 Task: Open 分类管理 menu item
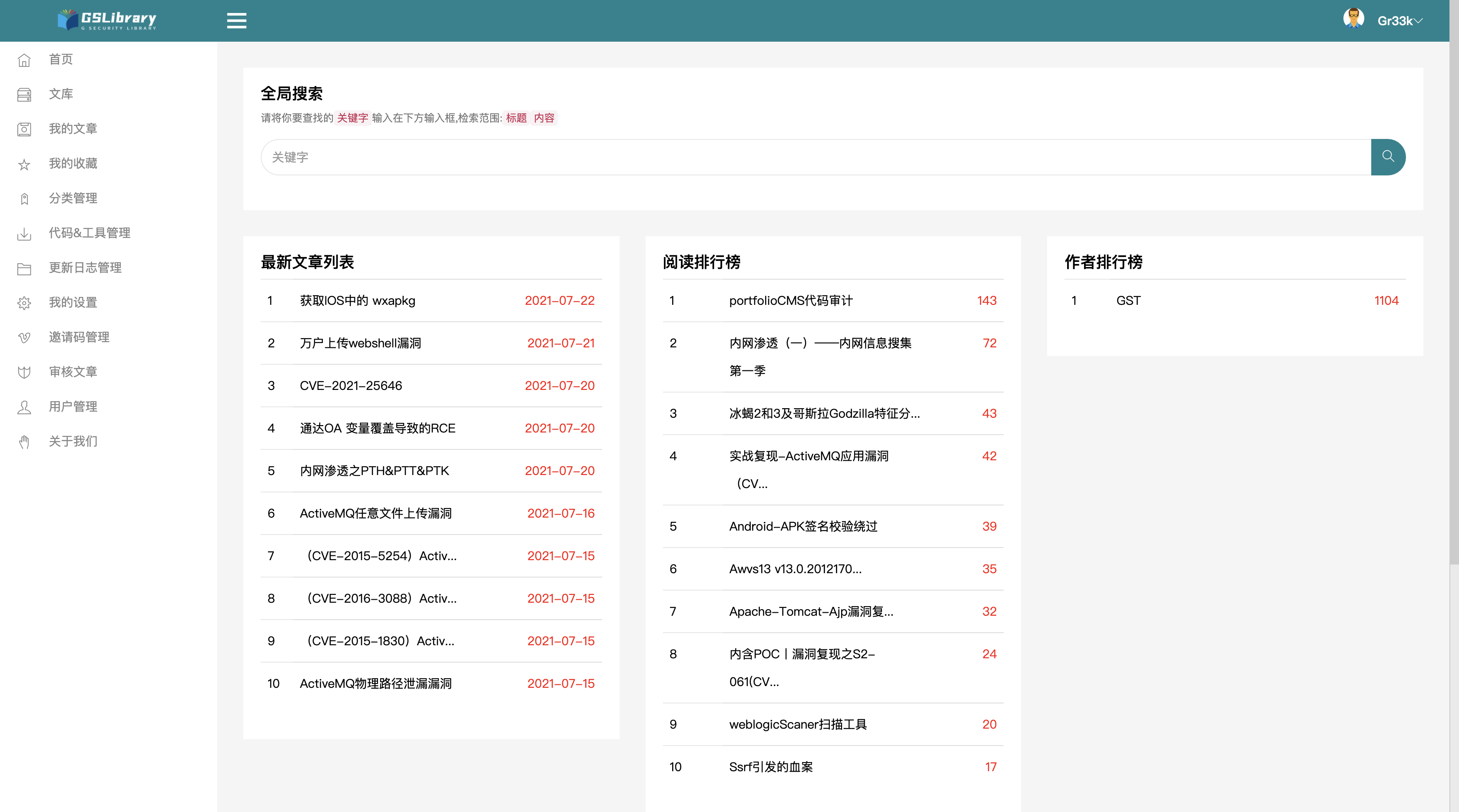point(73,198)
